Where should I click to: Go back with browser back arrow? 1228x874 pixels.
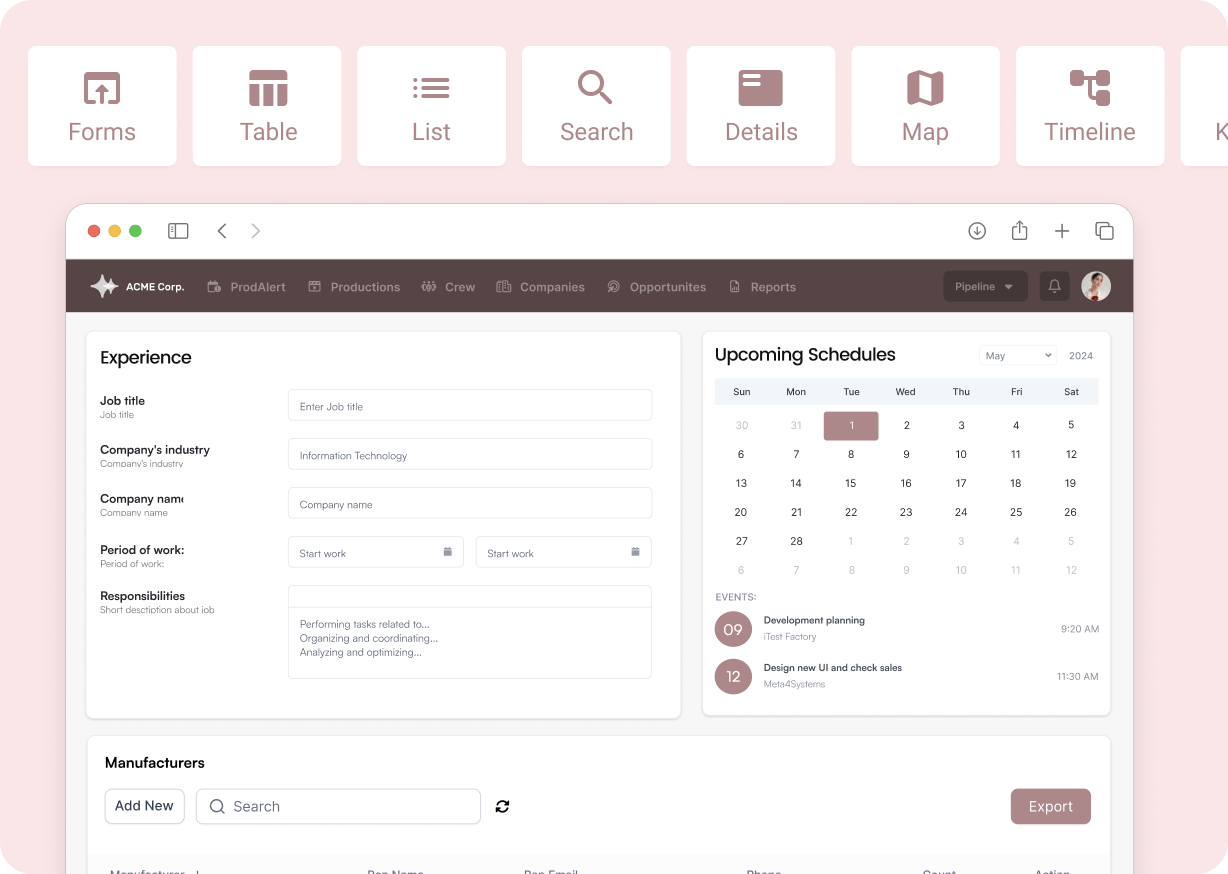pyautogui.click(x=222, y=231)
